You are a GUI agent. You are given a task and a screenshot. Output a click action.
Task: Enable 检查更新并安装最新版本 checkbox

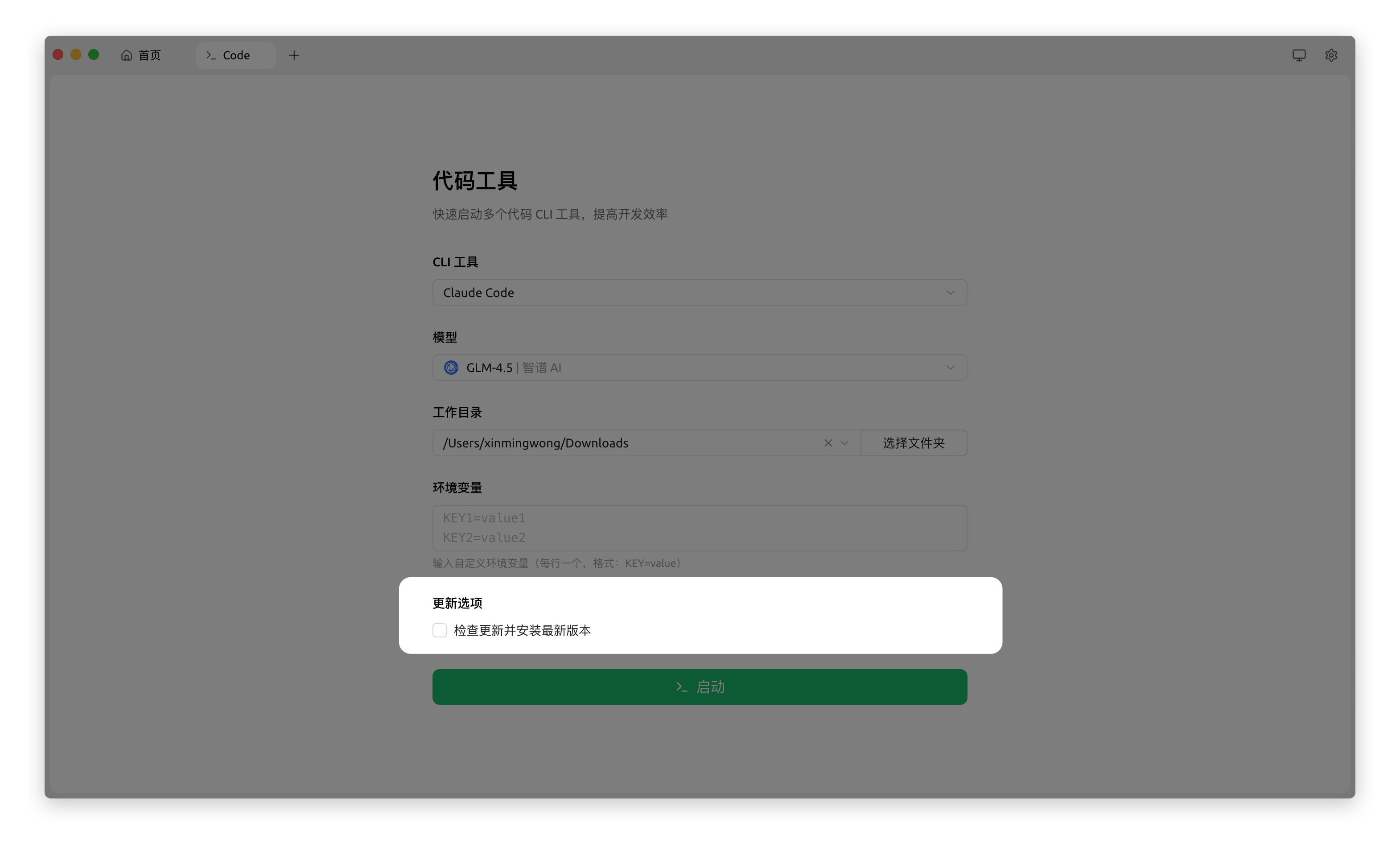click(439, 630)
